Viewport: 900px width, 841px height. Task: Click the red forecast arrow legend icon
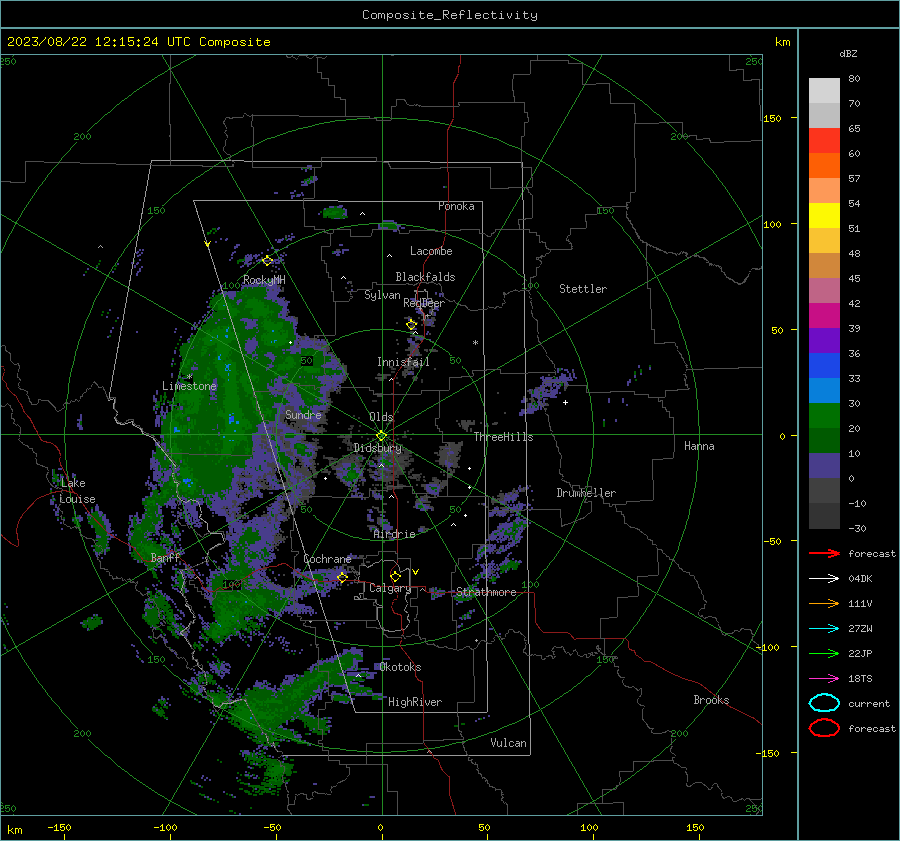(824, 553)
